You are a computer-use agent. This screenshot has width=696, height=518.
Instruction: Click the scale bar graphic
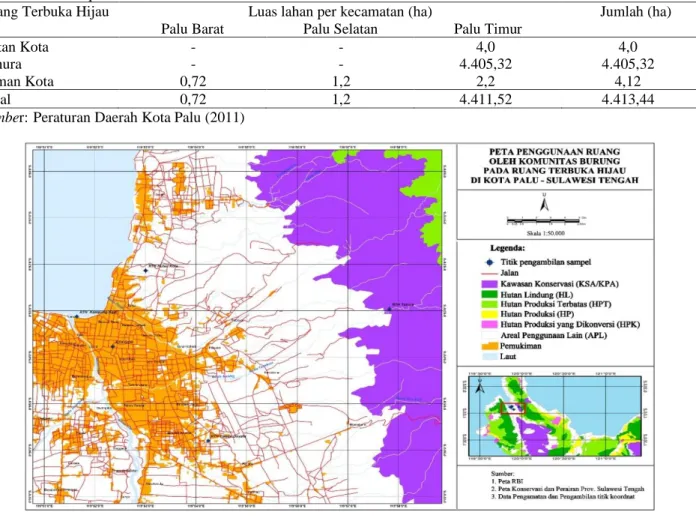pyautogui.click(x=546, y=221)
